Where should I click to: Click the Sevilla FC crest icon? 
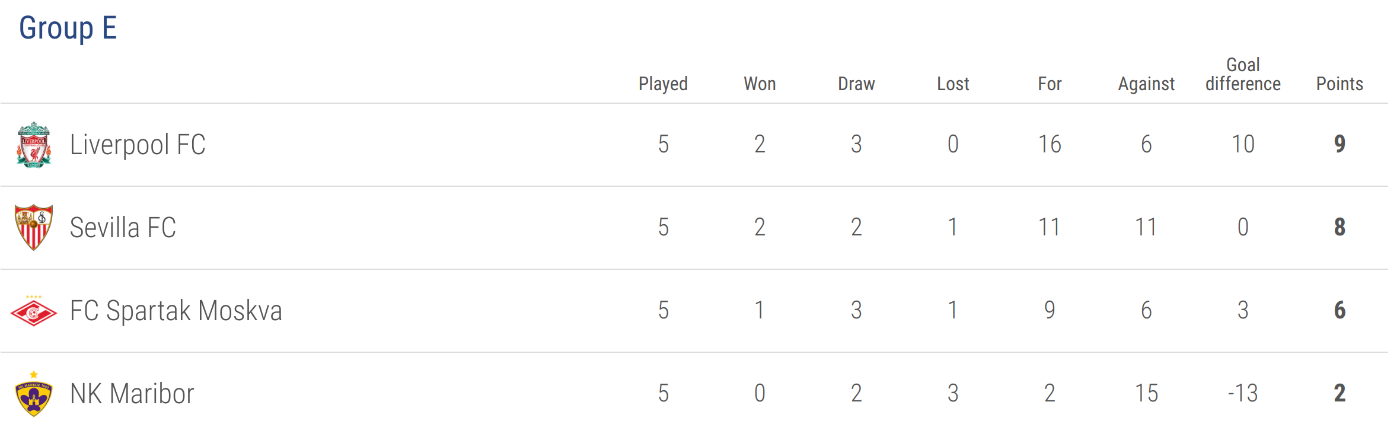pyautogui.click(x=34, y=228)
